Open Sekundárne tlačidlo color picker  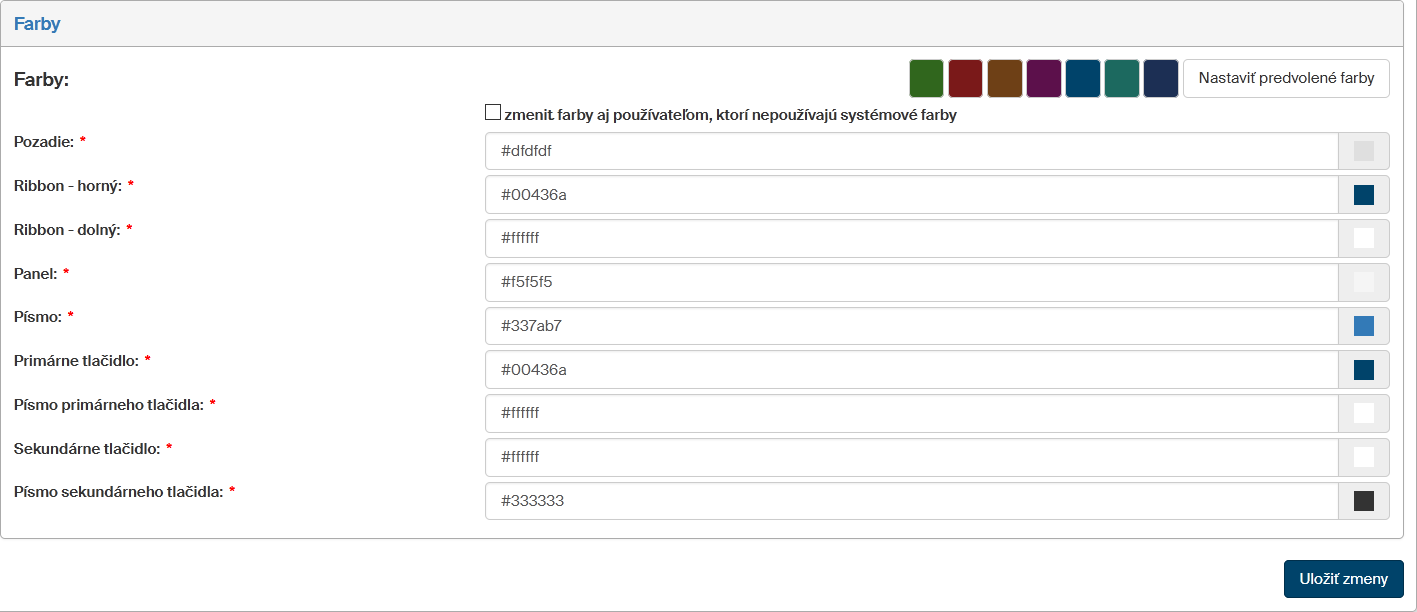[x=1363, y=457]
